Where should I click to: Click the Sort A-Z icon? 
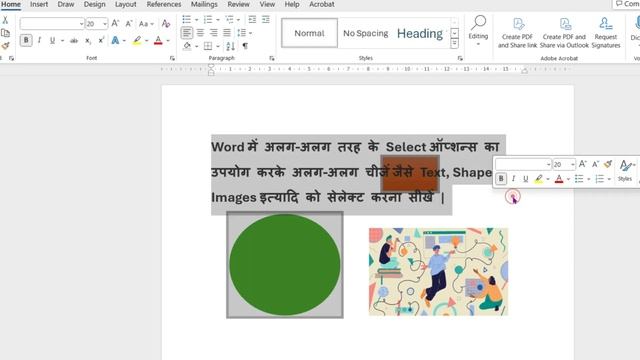click(x=230, y=46)
